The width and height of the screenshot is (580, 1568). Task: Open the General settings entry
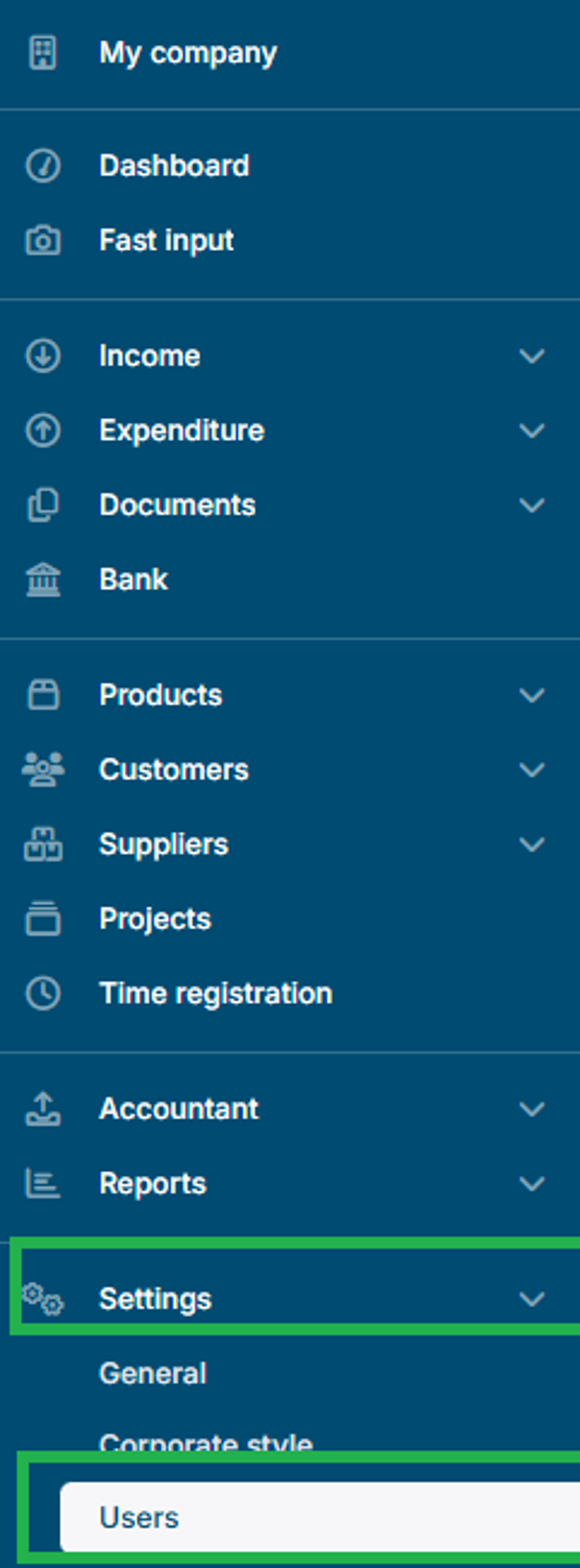coord(152,1372)
